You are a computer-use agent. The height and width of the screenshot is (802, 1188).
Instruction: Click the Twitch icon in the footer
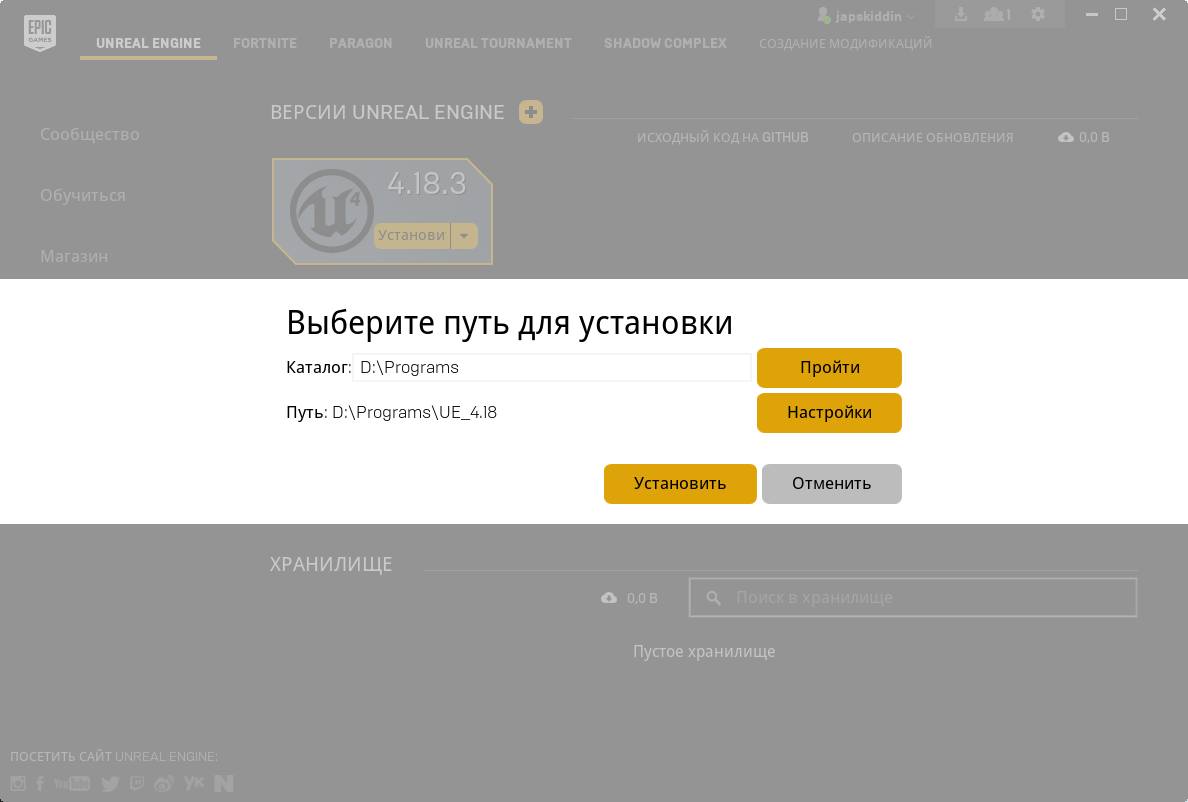(136, 784)
